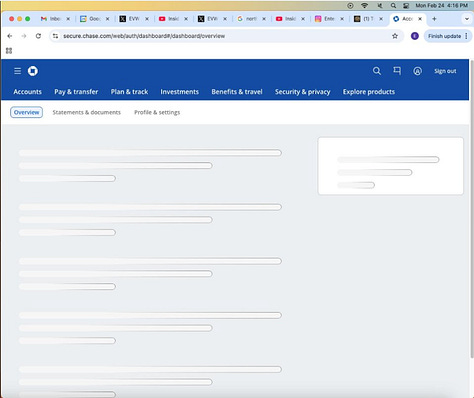This screenshot has height=398, width=474.
Task: Open the secure messages flag icon
Action: 397,71
